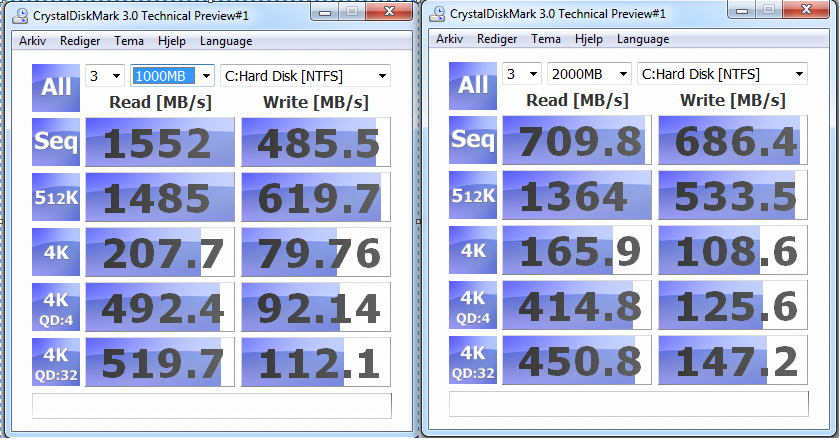This screenshot has height=440, width=840.
Task: Click the 512K read result 1364
Action: [x=577, y=195]
